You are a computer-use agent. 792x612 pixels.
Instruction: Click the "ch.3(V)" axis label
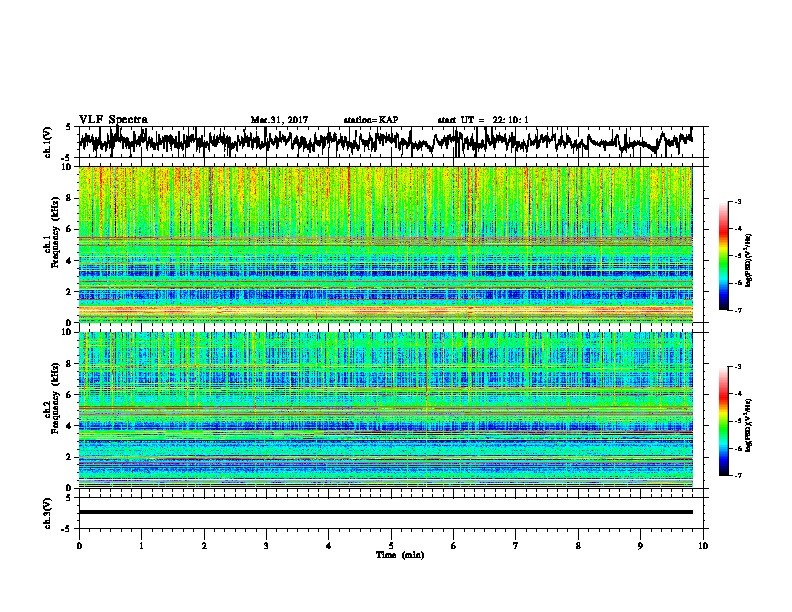48,513
